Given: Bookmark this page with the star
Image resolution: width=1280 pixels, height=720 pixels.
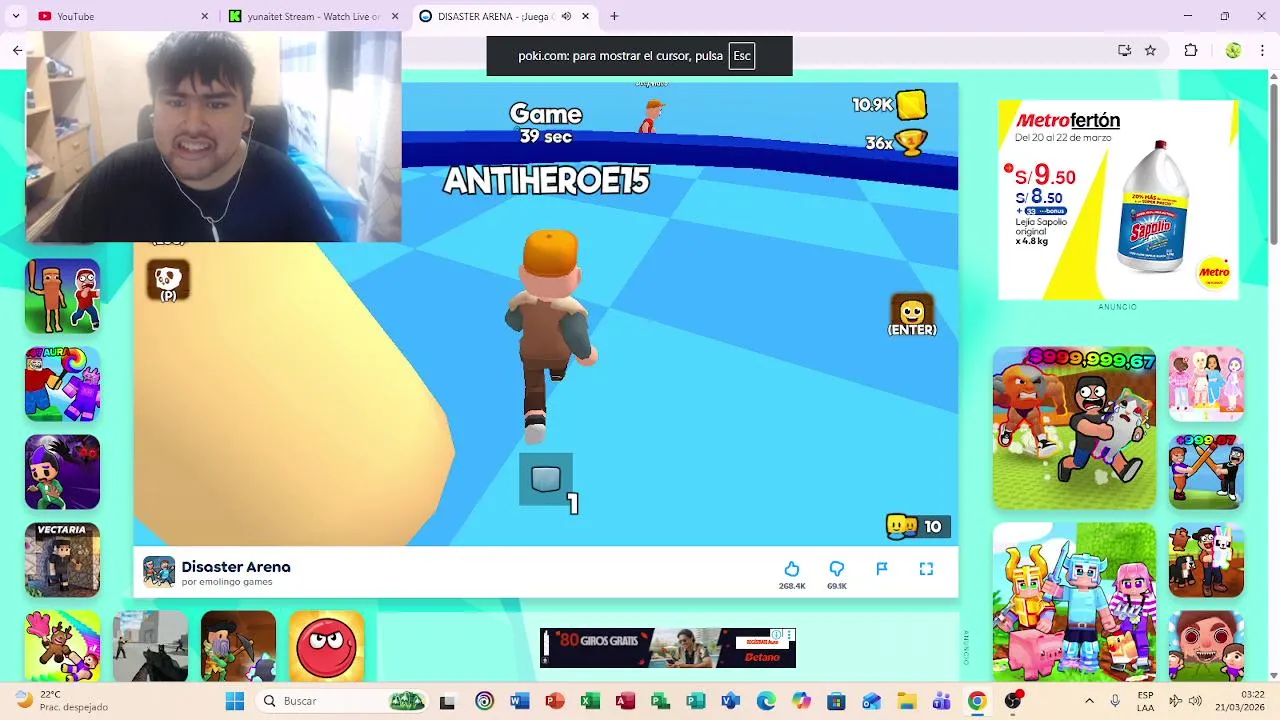Looking at the screenshot, I should (1151, 50).
